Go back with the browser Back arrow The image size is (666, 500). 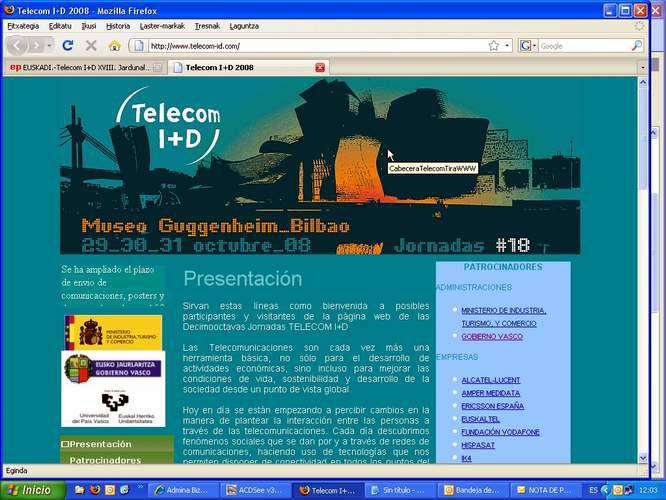tap(17, 45)
